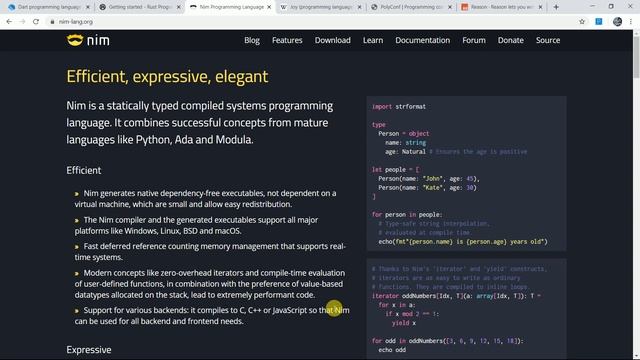Viewport: 640px width, 360px height.
Task: Click the 'Fast deferred reference counting' bullet
Action: pos(210,251)
